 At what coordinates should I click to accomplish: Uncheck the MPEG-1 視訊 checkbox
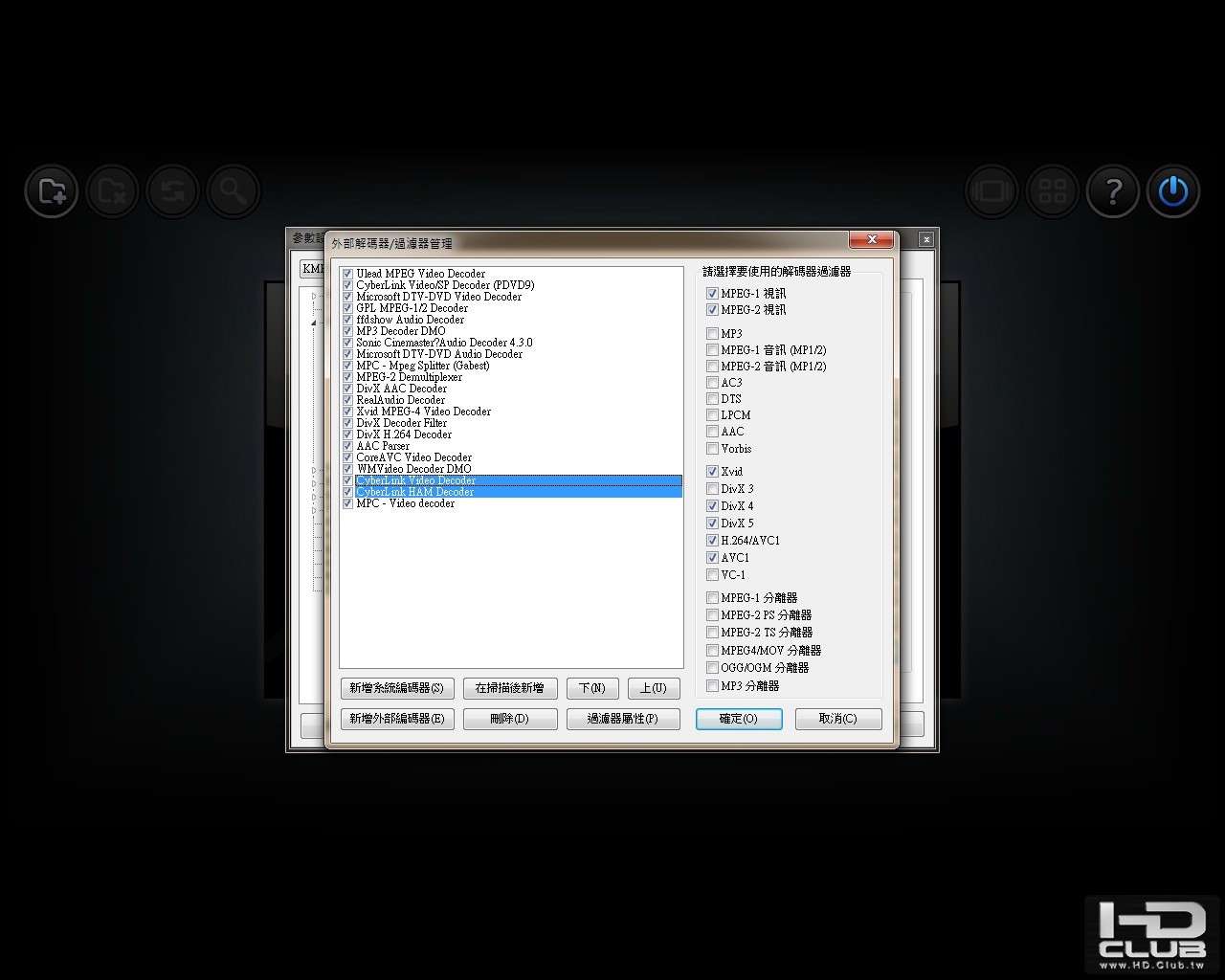712,294
